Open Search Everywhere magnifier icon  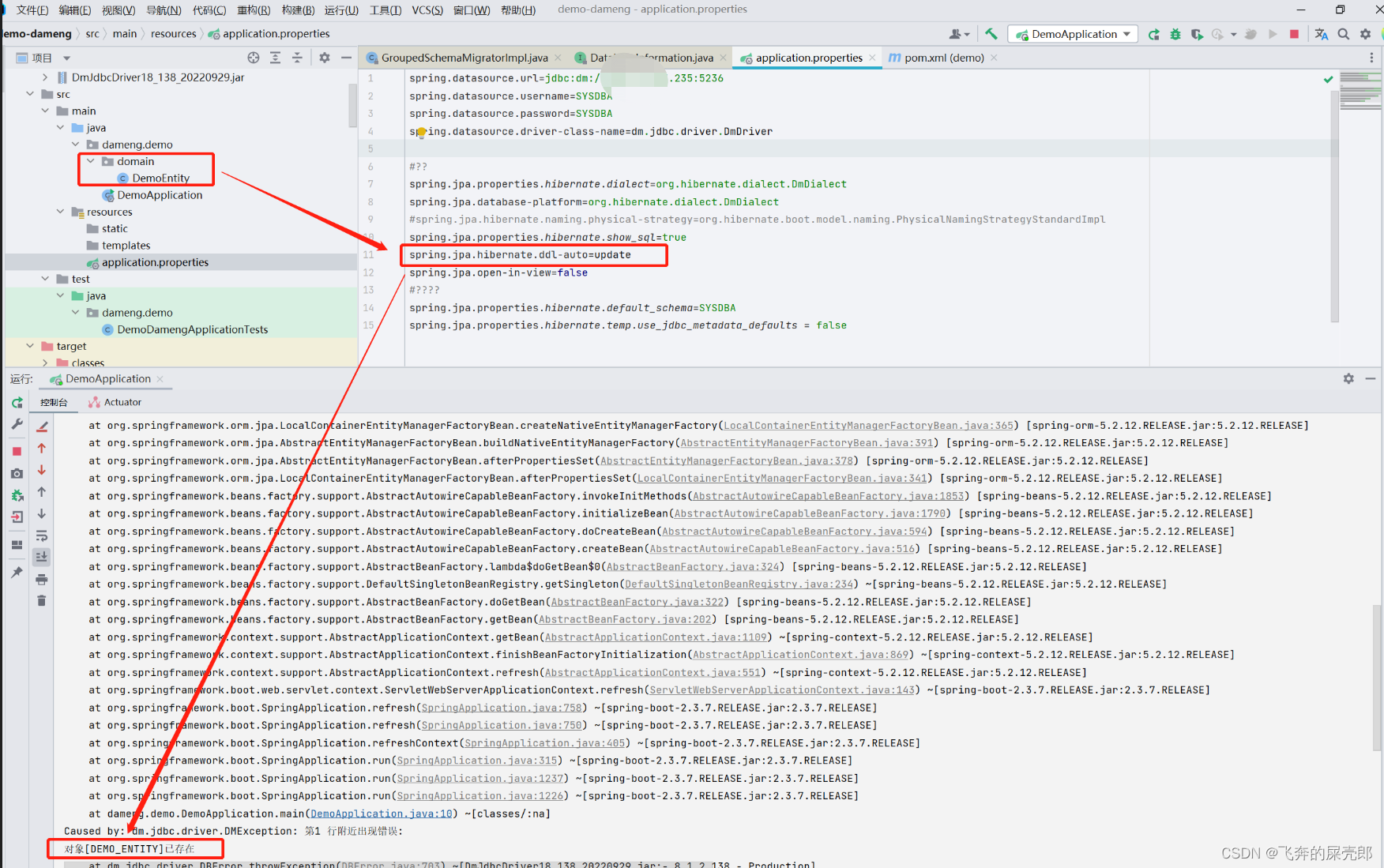[1344, 34]
